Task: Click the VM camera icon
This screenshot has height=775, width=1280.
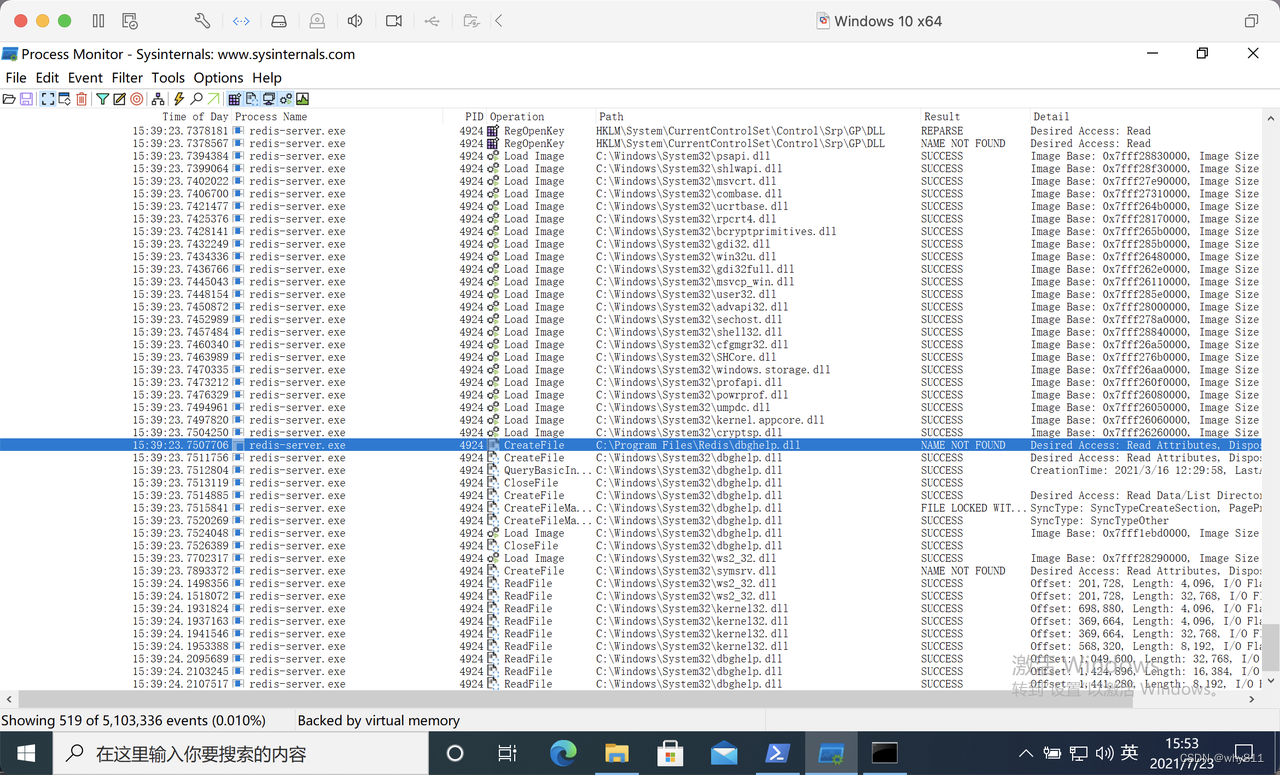Action: [394, 21]
